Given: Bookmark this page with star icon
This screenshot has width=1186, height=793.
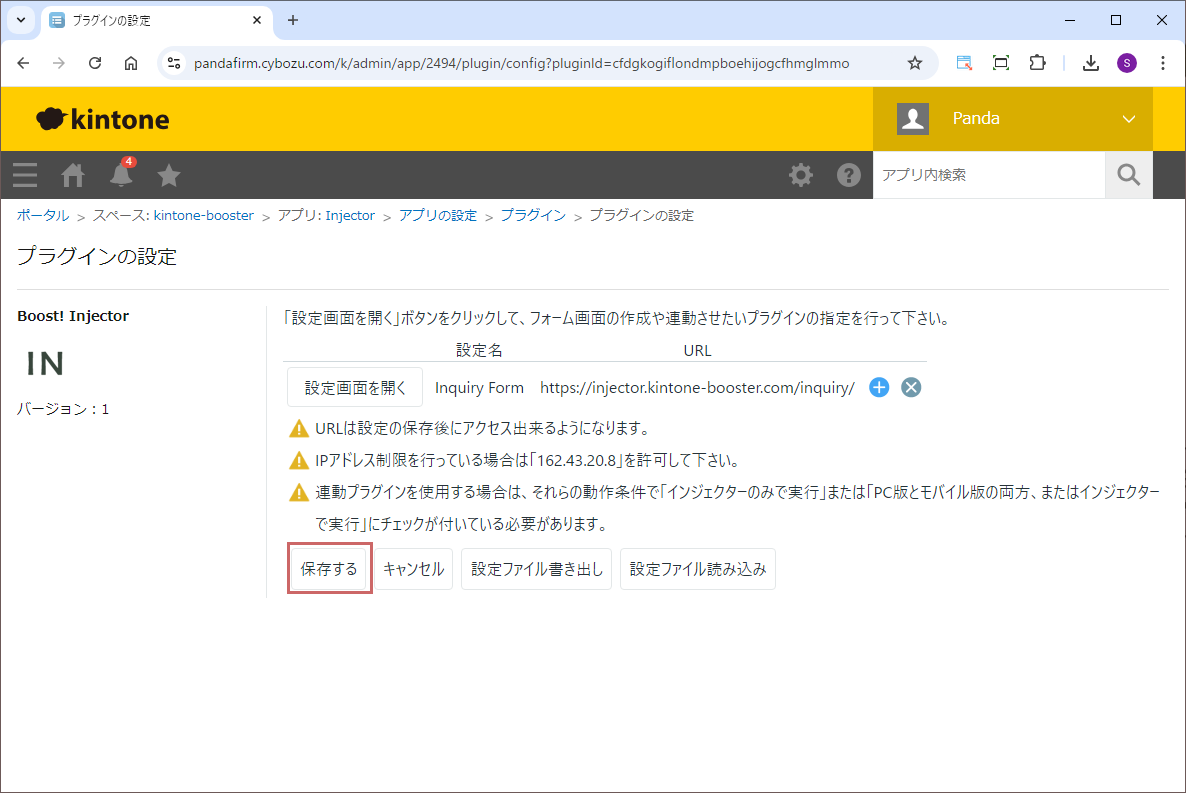Looking at the screenshot, I should click(914, 63).
